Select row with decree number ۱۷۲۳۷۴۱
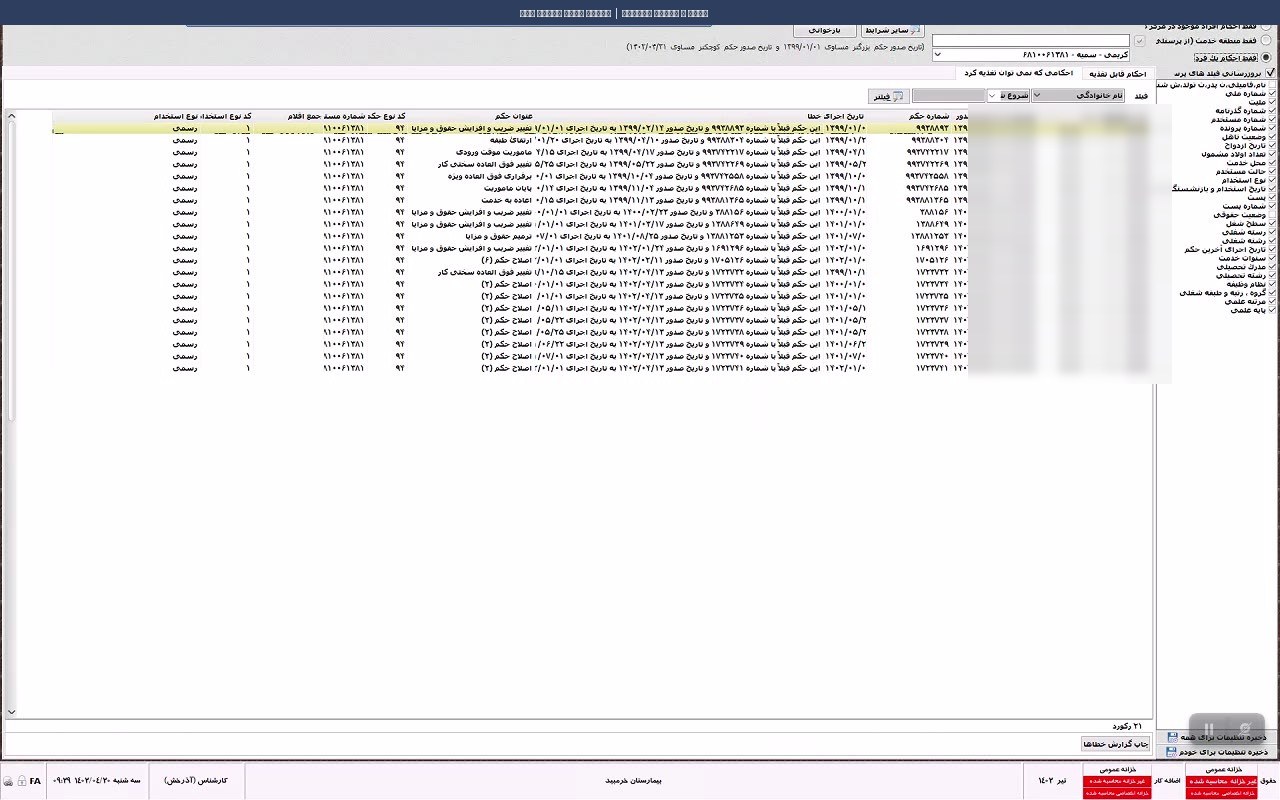The image size is (1280, 800). point(600,368)
